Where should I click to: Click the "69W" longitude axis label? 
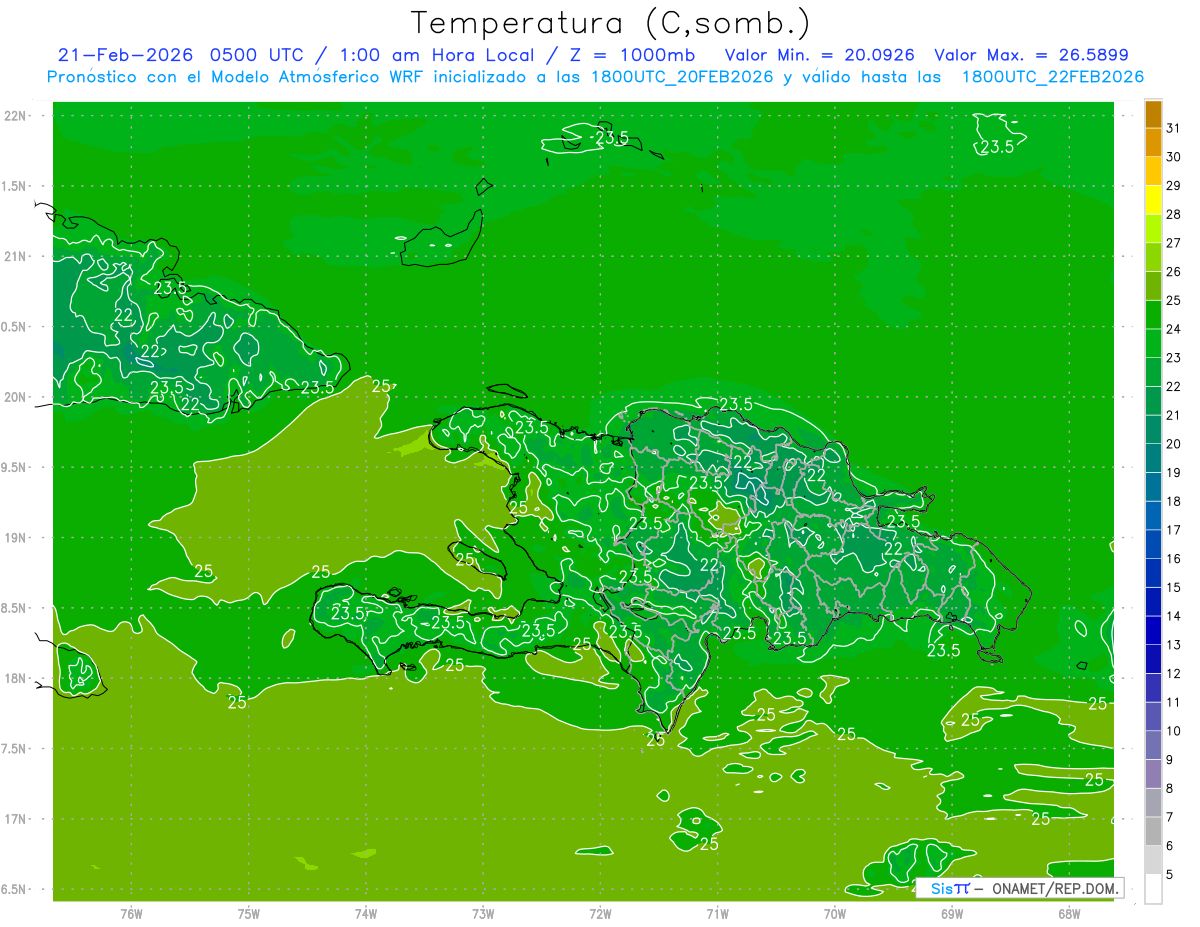click(951, 914)
